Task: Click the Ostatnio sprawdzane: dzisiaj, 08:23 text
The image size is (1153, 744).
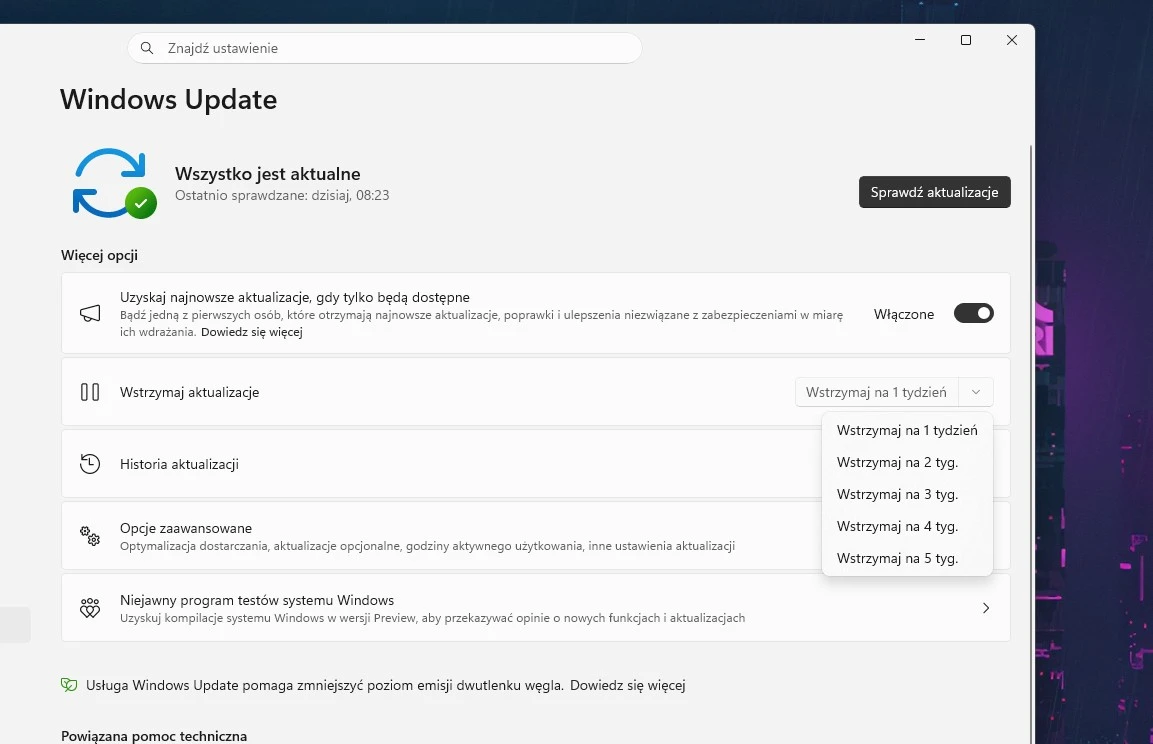Action: click(x=282, y=196)
